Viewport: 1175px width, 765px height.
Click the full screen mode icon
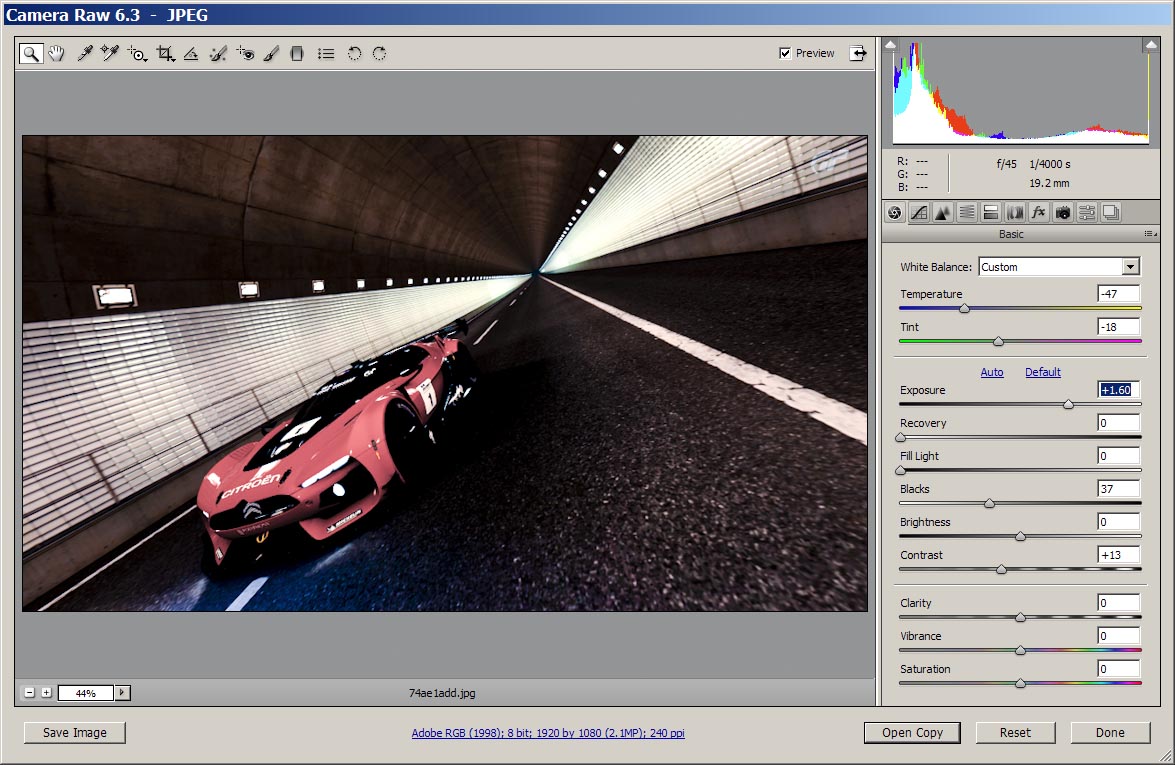857,54
